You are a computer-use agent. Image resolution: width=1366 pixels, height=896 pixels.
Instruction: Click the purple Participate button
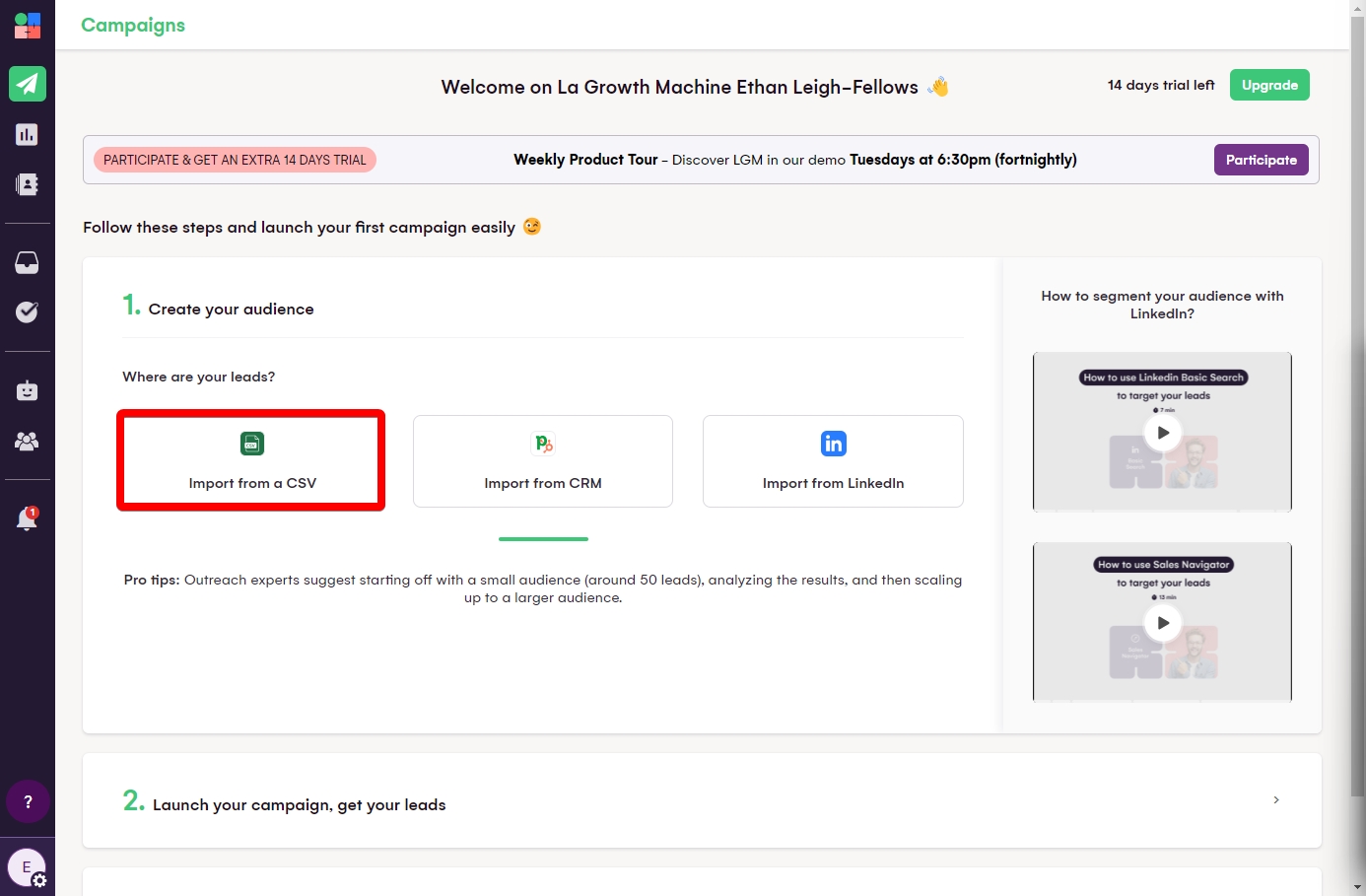click(x=1261, y=160)
